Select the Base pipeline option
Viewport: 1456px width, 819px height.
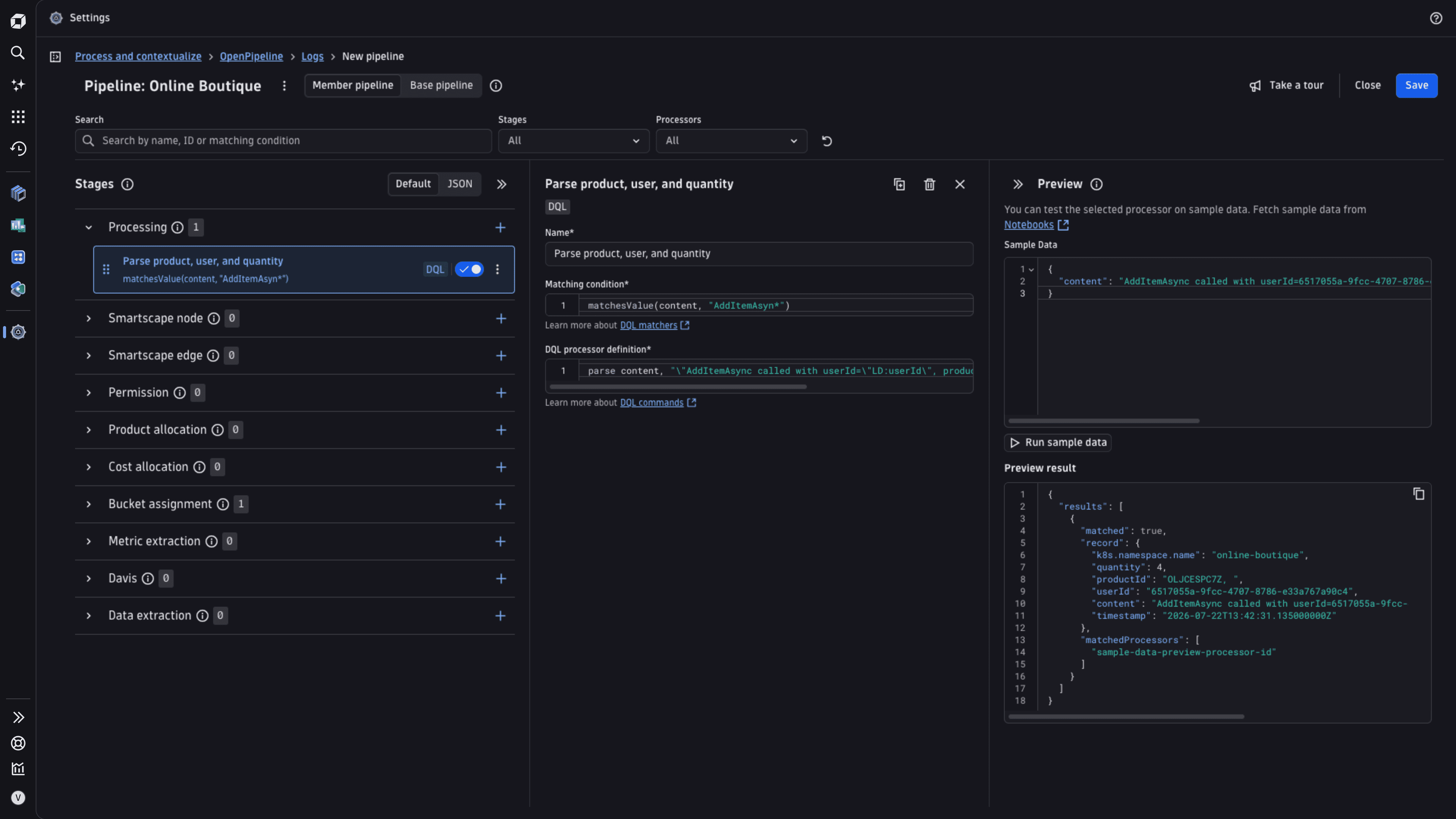click(x=441, y=85)
